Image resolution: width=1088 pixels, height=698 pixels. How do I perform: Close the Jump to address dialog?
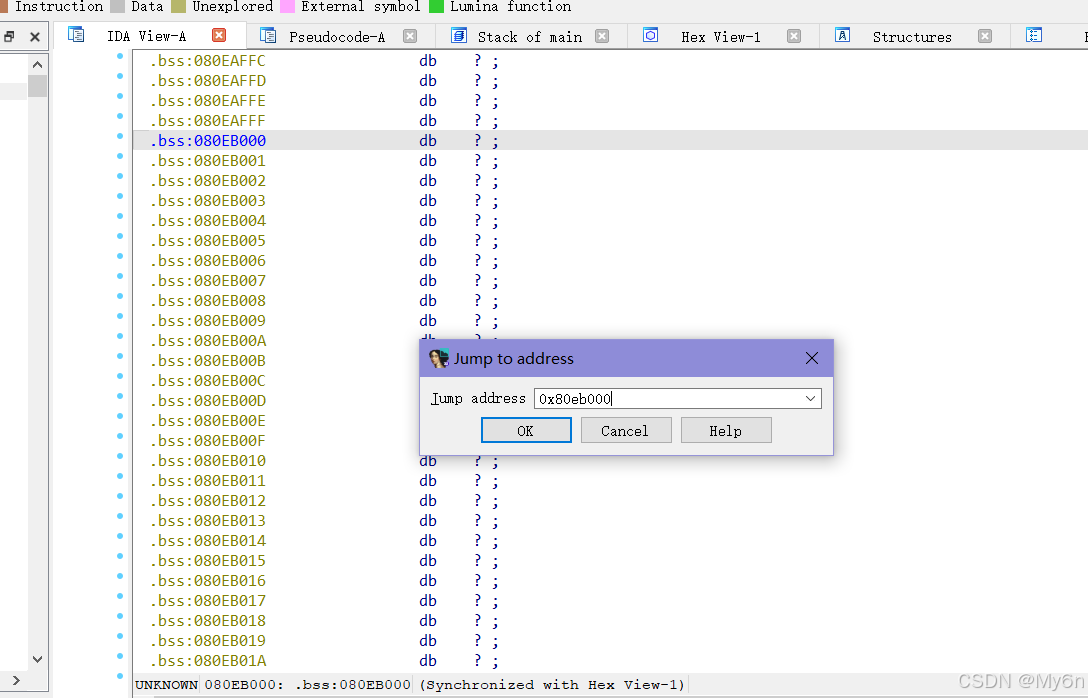click(812, 358)
